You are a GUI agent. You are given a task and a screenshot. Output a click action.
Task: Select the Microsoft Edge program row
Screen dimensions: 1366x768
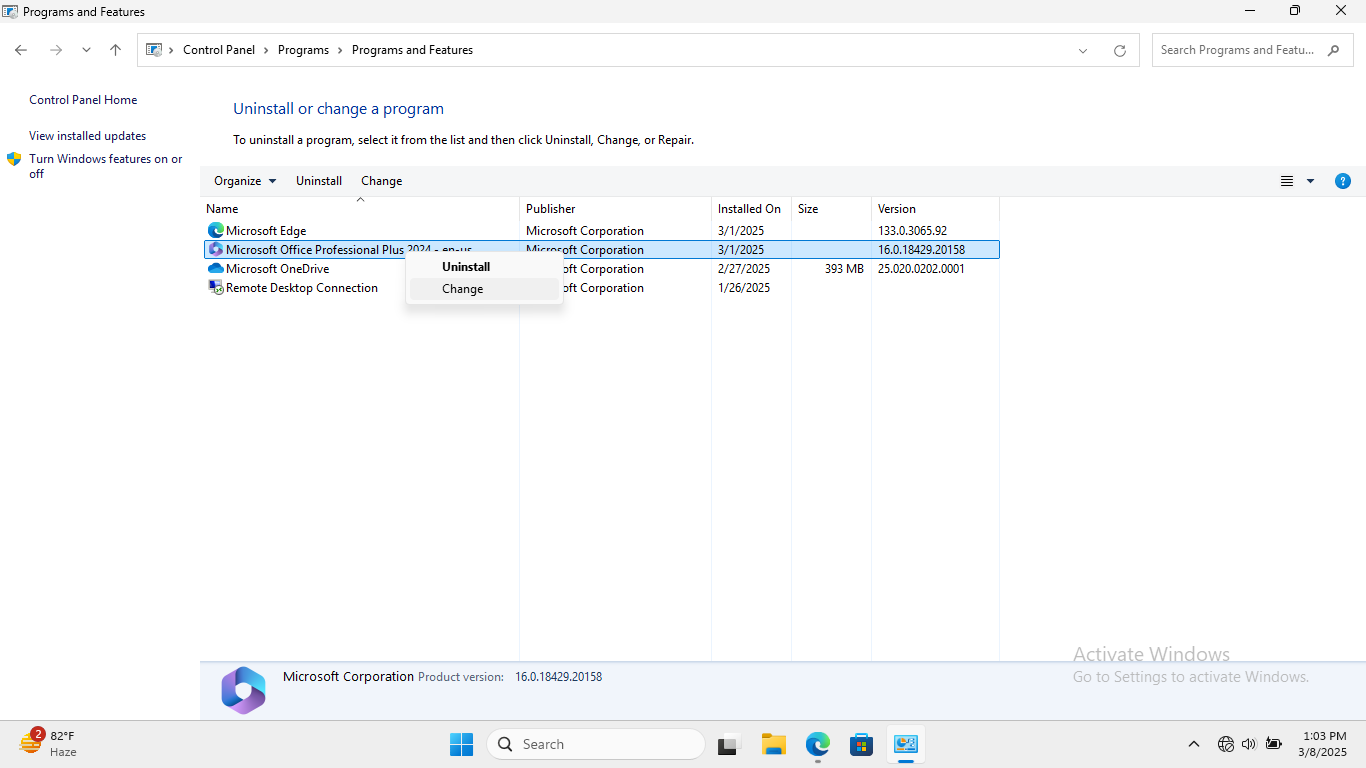click(x=601, y=231)
